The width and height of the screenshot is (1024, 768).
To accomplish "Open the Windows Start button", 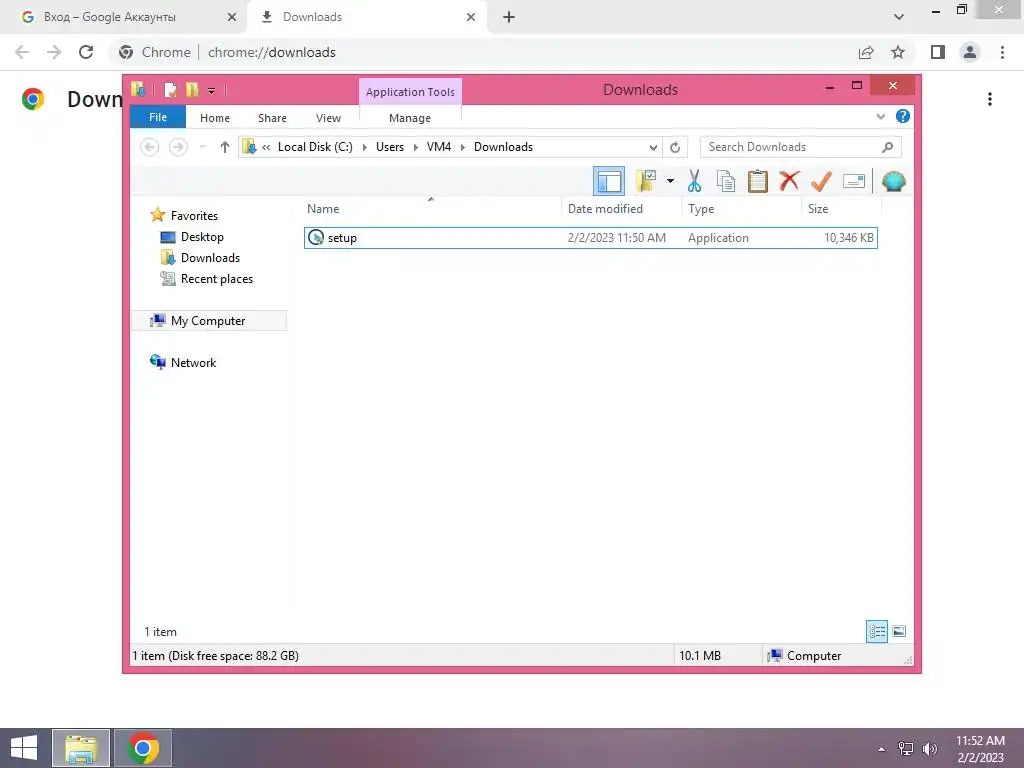I will (x=24, y=748).
